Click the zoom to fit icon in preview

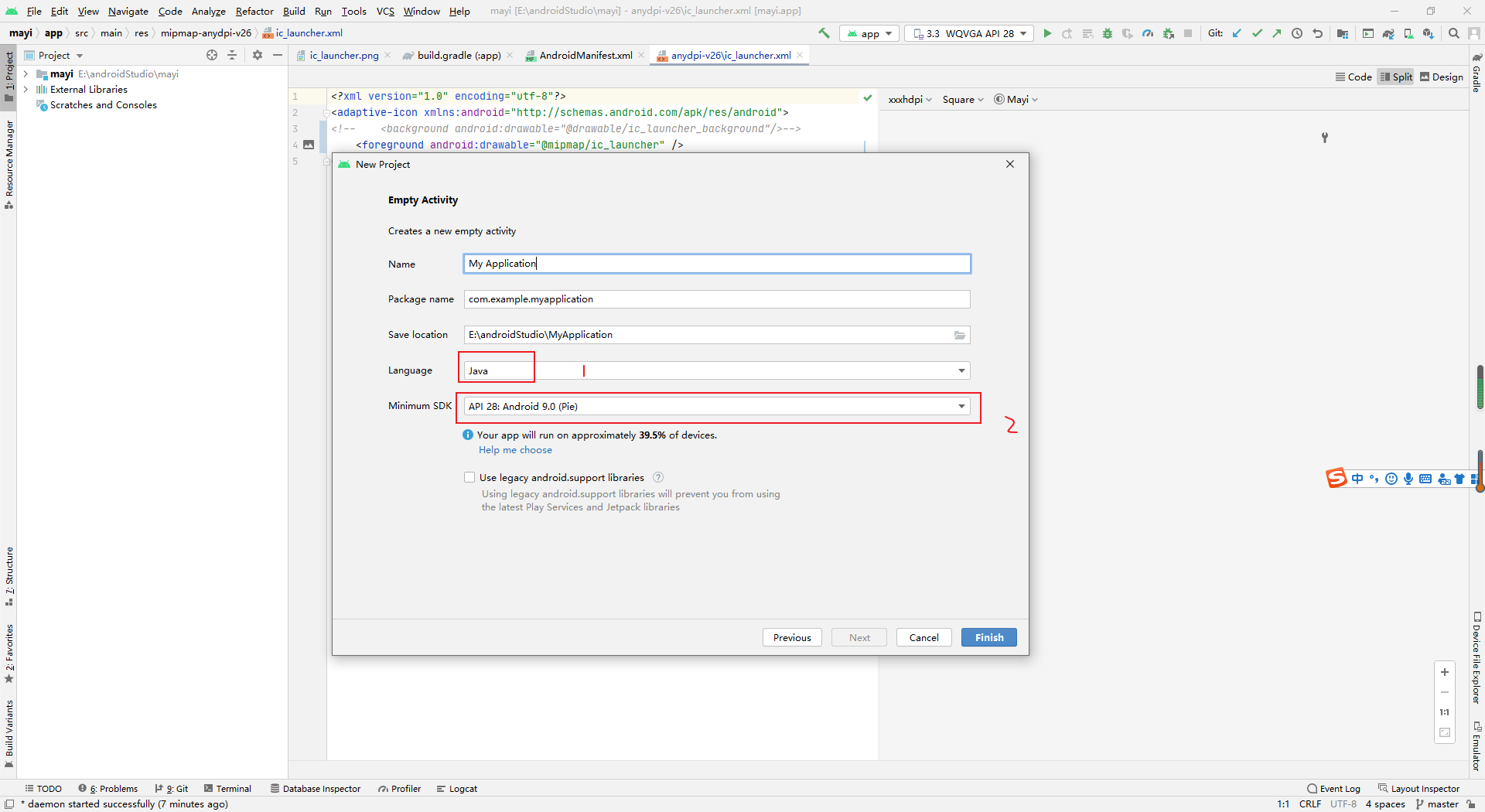click(x=1445, y=732)
